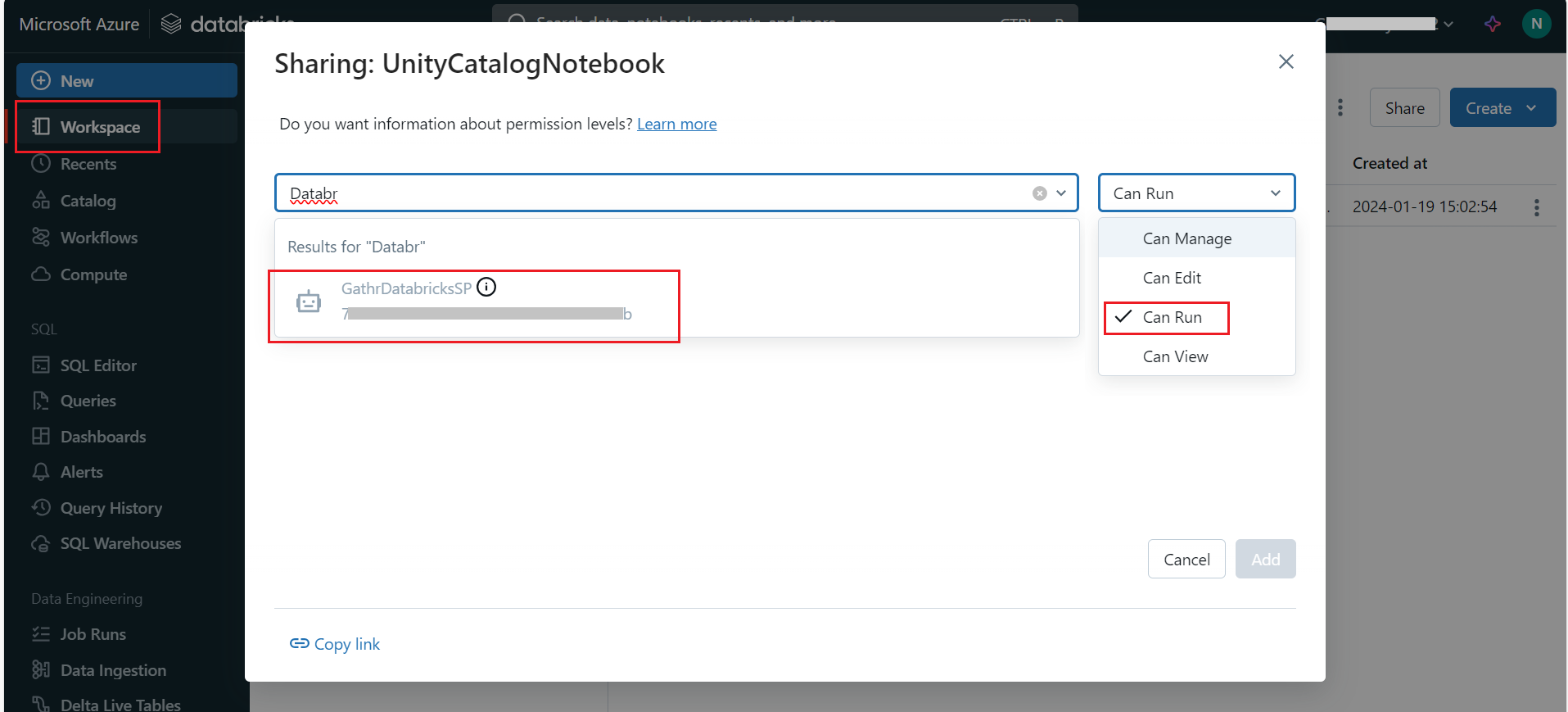Expand the user search dropdown chevron

pyautogui.click(x=1061, y=193)
